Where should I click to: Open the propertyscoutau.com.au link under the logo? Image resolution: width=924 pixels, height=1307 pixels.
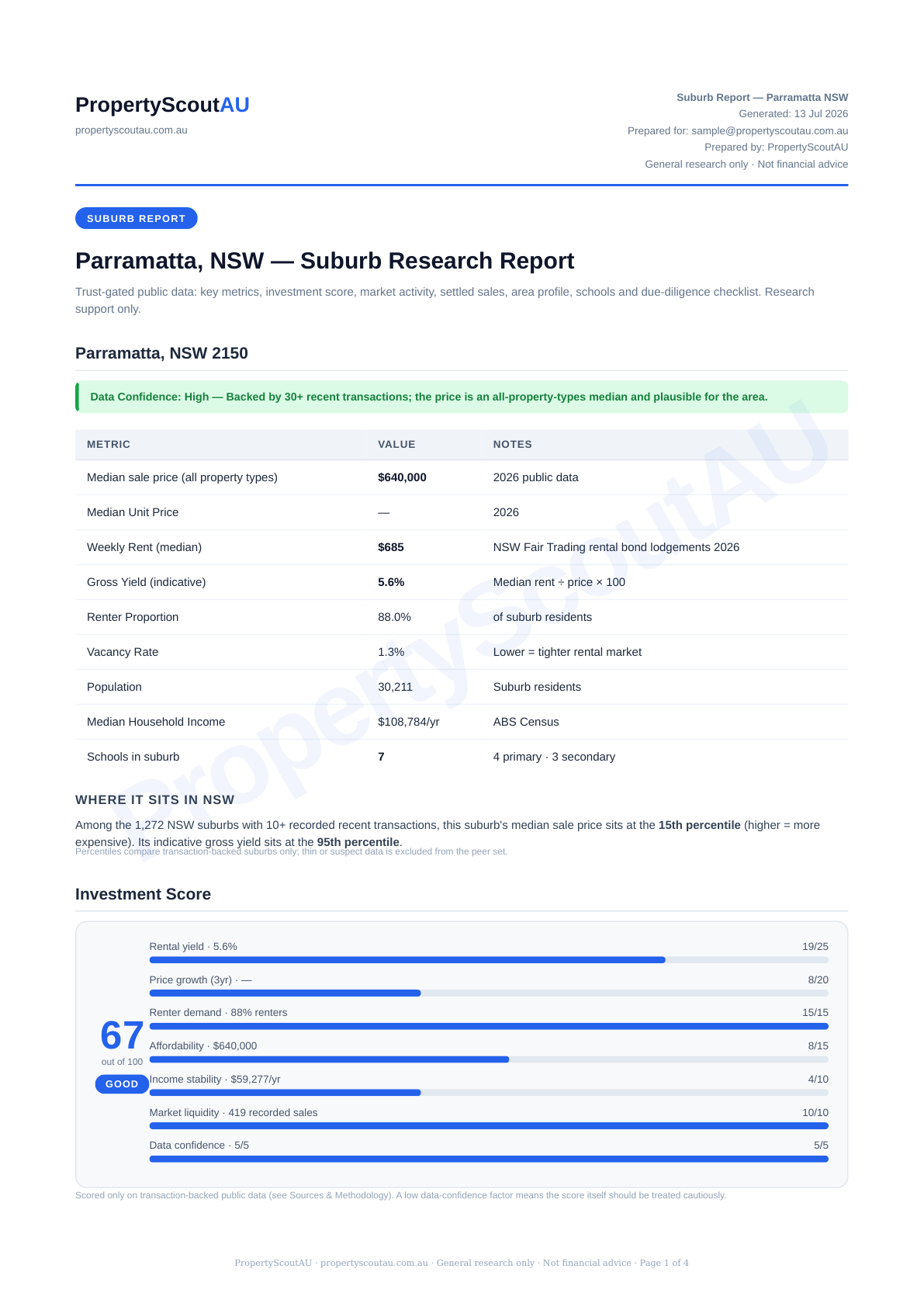[131, 130]
